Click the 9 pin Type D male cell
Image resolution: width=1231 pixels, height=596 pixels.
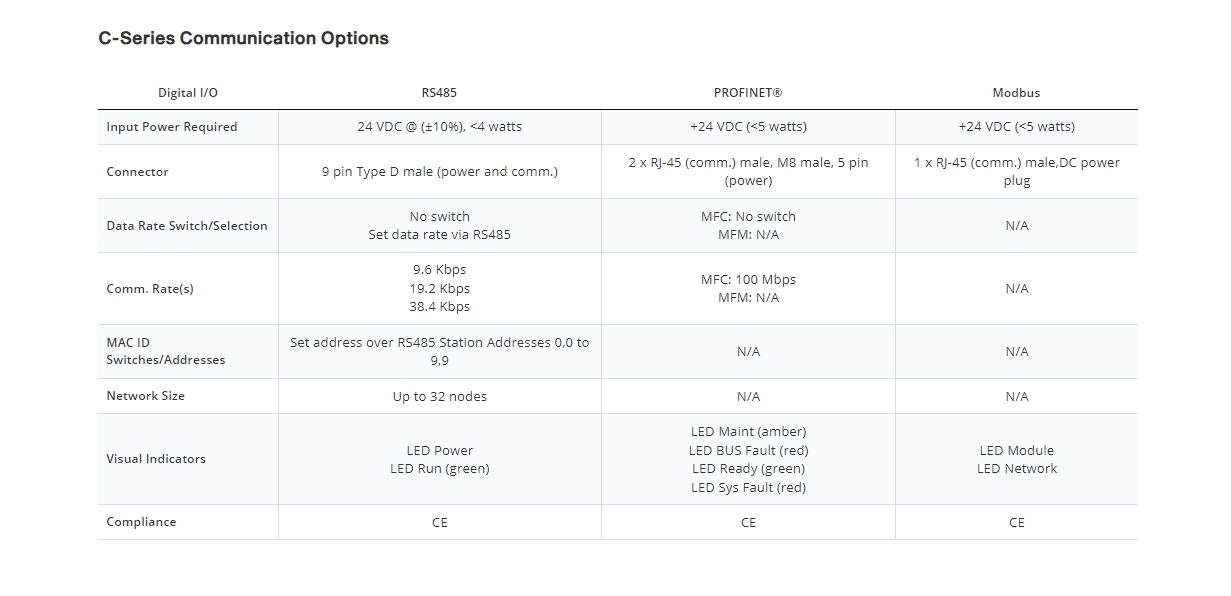[x=440, y=172]
